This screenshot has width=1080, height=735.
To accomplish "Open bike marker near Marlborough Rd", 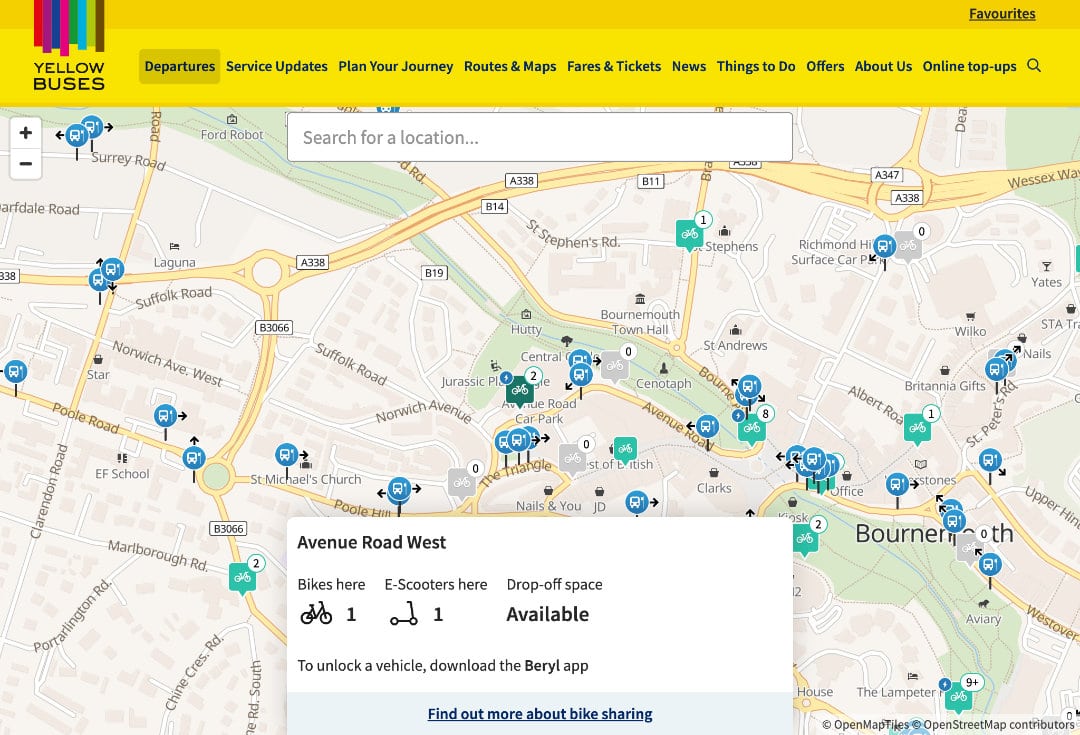I will click(x=242, y=578).
